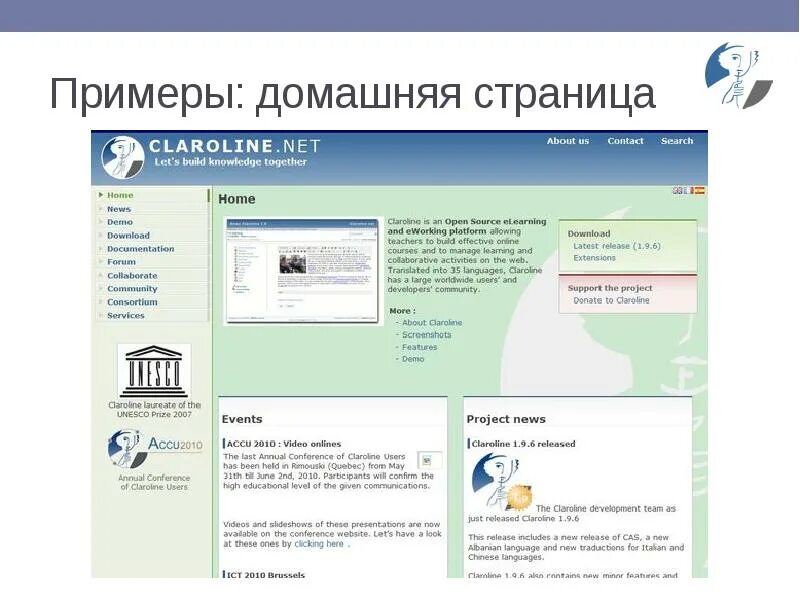Click Claroline mascot image in Project news

coord(502,482)
